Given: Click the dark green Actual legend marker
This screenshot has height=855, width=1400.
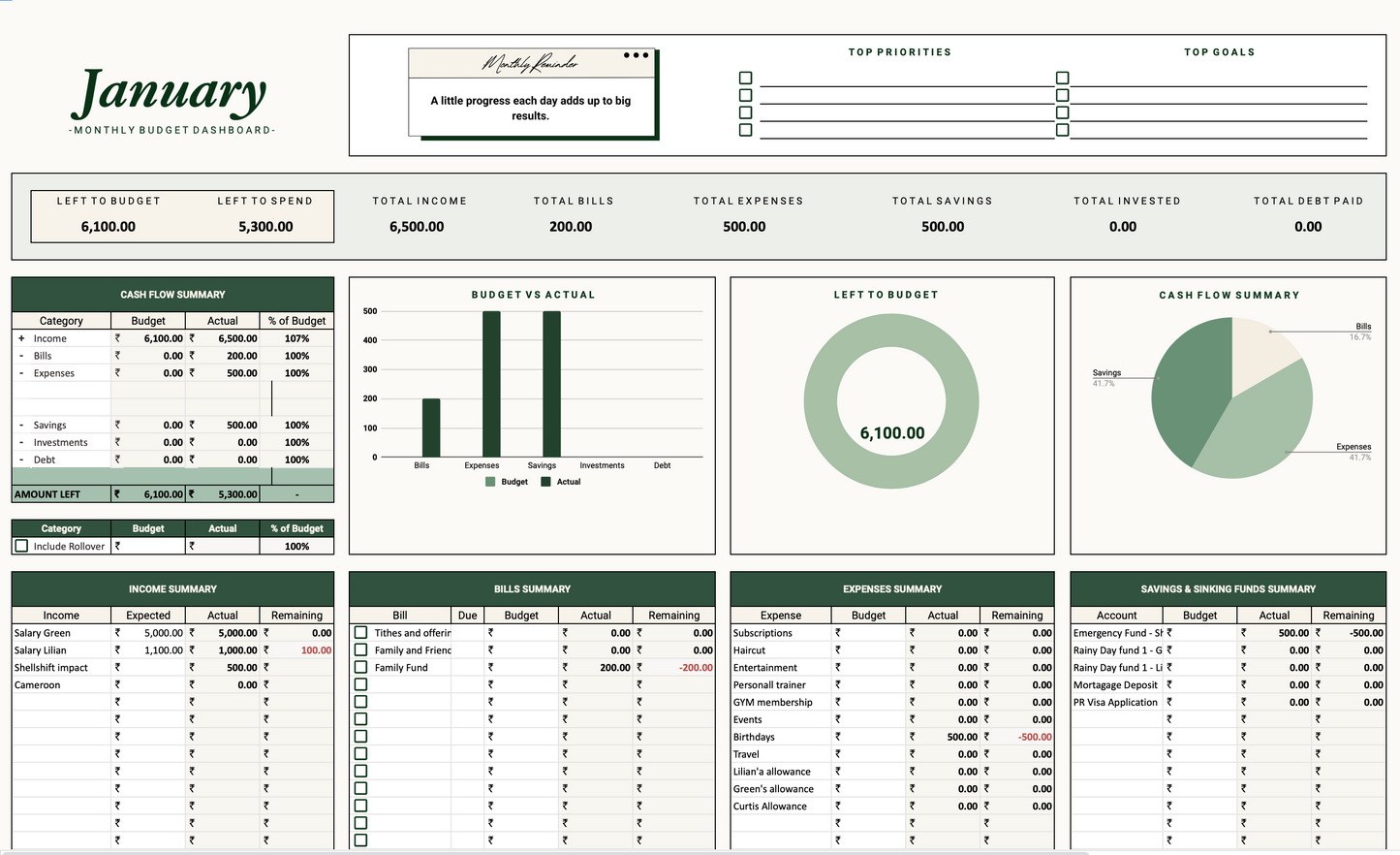Looking at the screenshot, I should tap(545, 482).
